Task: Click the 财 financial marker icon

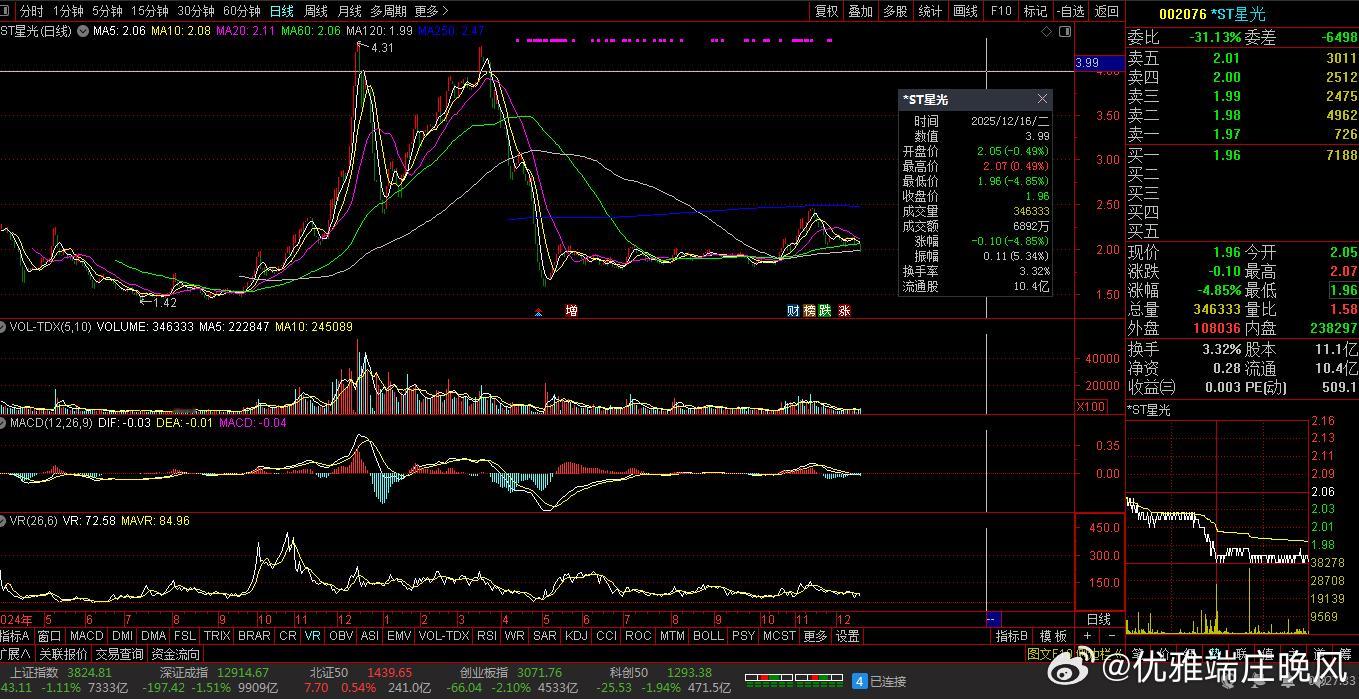Action: point(793,310)
